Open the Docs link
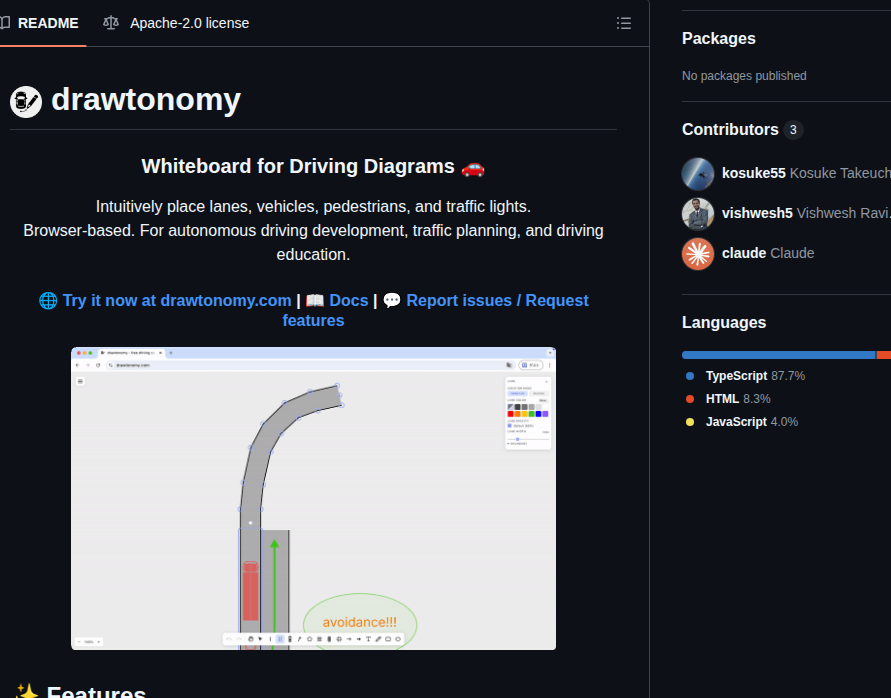 [348, 300]
